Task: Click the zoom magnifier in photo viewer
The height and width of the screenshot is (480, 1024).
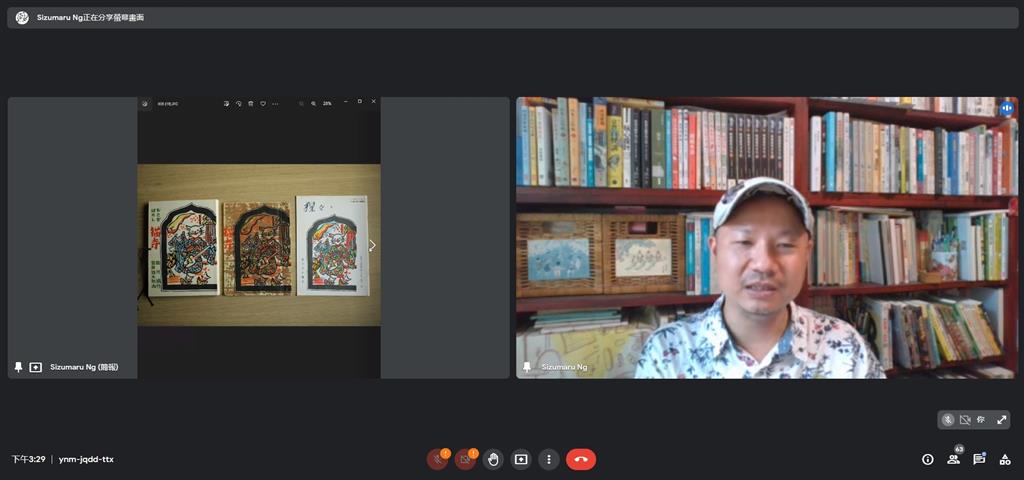Action: tap(314, 103)
